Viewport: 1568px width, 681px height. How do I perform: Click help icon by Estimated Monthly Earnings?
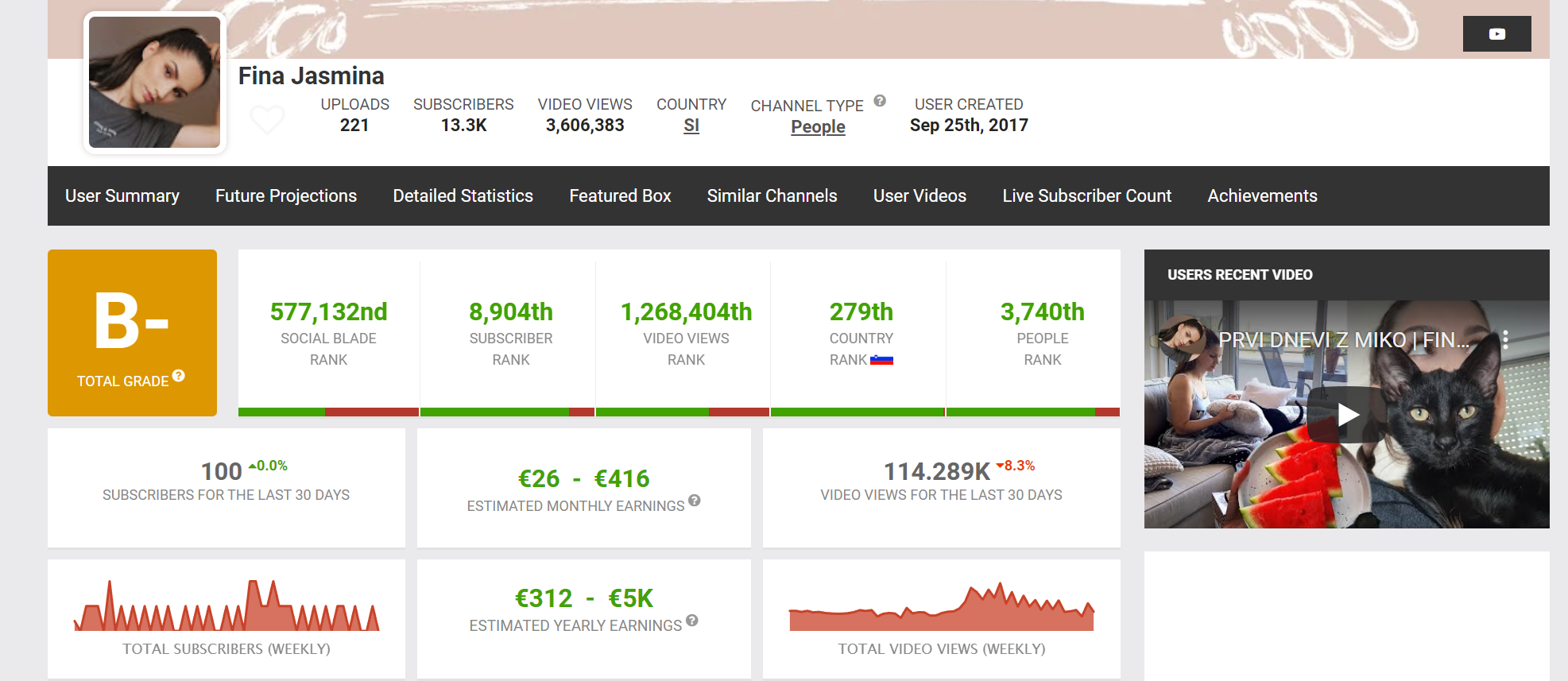click(695, 501)
